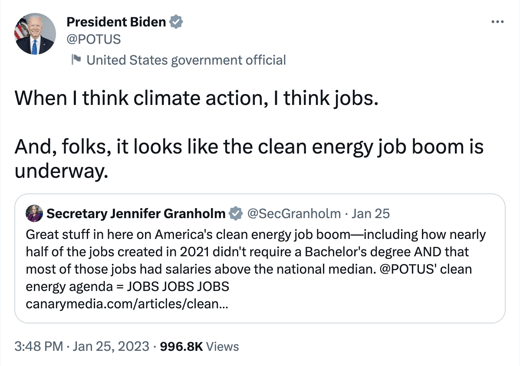520x366 pixels.
Task: Click the quoted tweet body text
Action: (x=256, y=269)
